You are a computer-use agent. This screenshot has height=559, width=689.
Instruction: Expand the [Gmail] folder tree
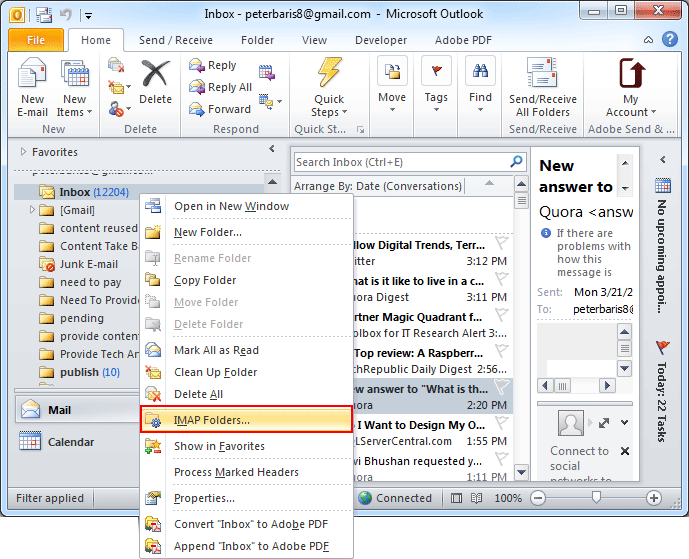pos(32,210)
